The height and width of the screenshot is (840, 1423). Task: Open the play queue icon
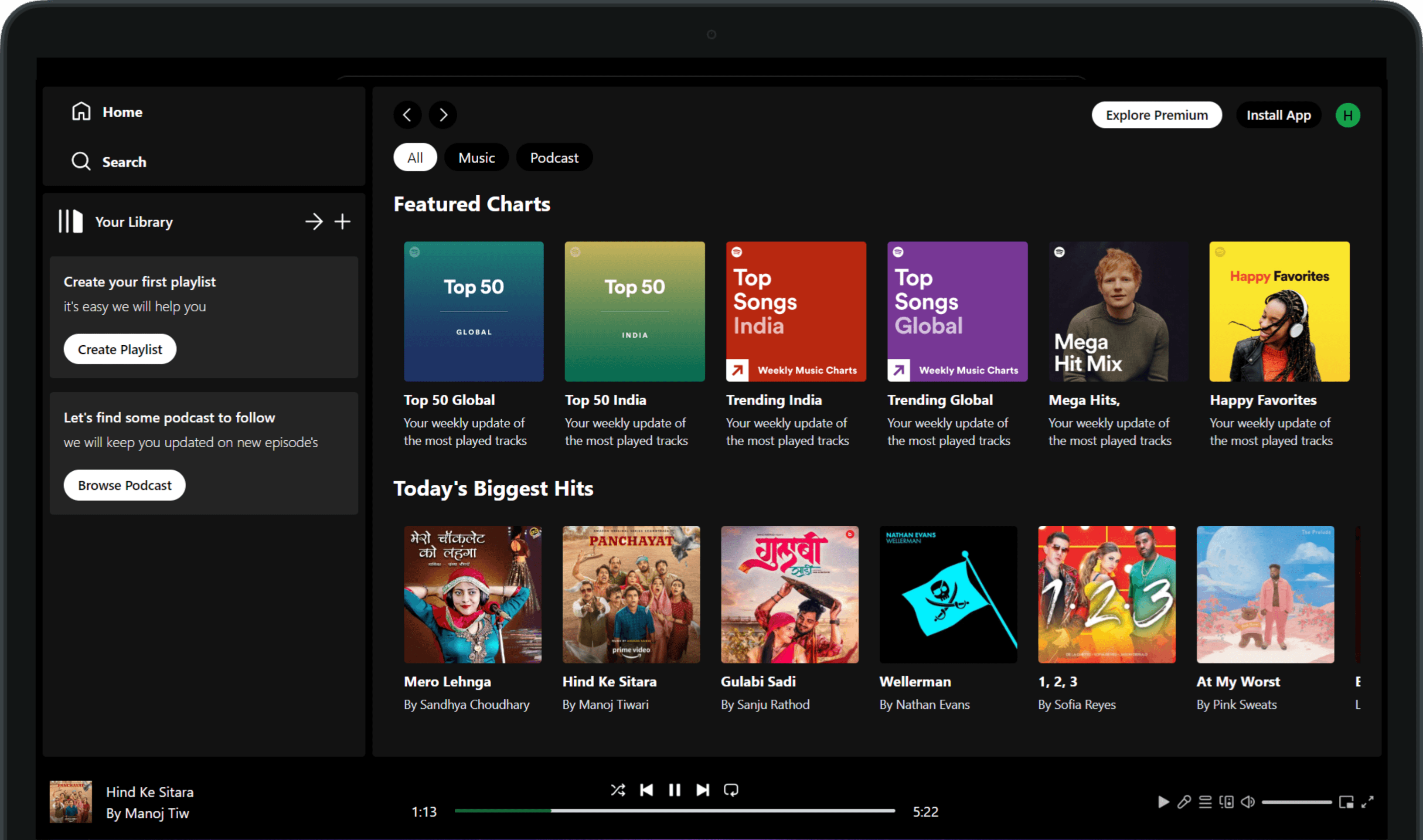[1205, 802]
